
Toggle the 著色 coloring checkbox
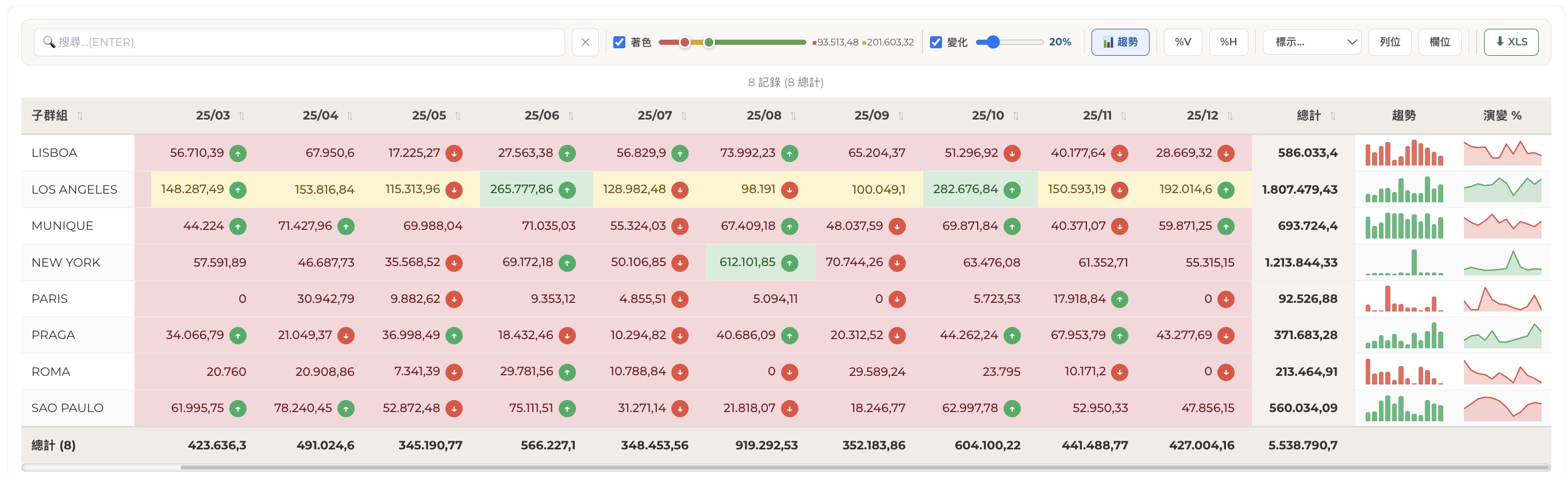(x=619, y=42)
